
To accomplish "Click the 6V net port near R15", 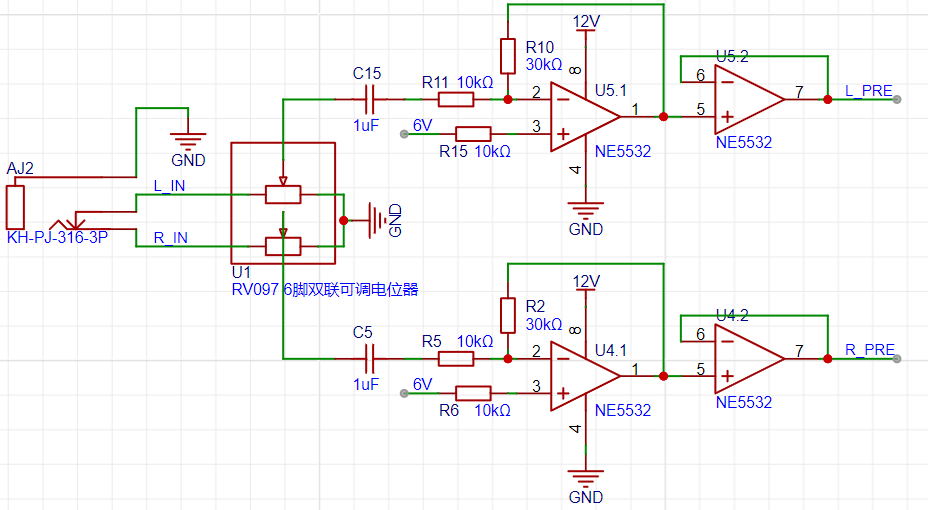I will tap(404, 134).
